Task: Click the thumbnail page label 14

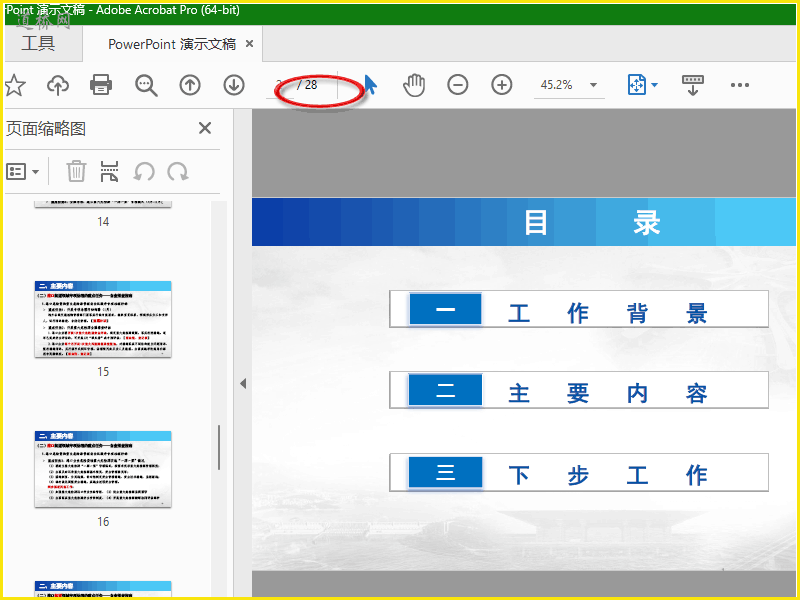Action: click(x=103, y=222)
